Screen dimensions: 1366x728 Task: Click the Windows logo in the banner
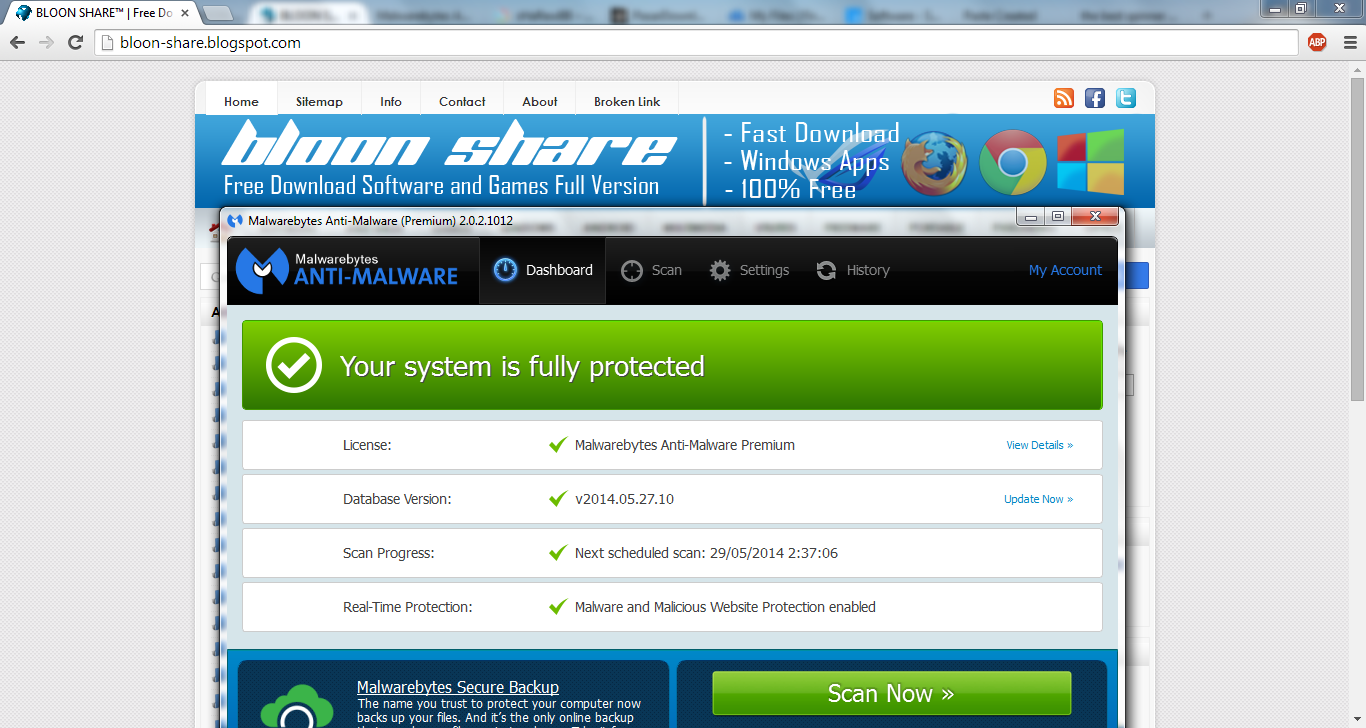click(x=1090, y=162)
